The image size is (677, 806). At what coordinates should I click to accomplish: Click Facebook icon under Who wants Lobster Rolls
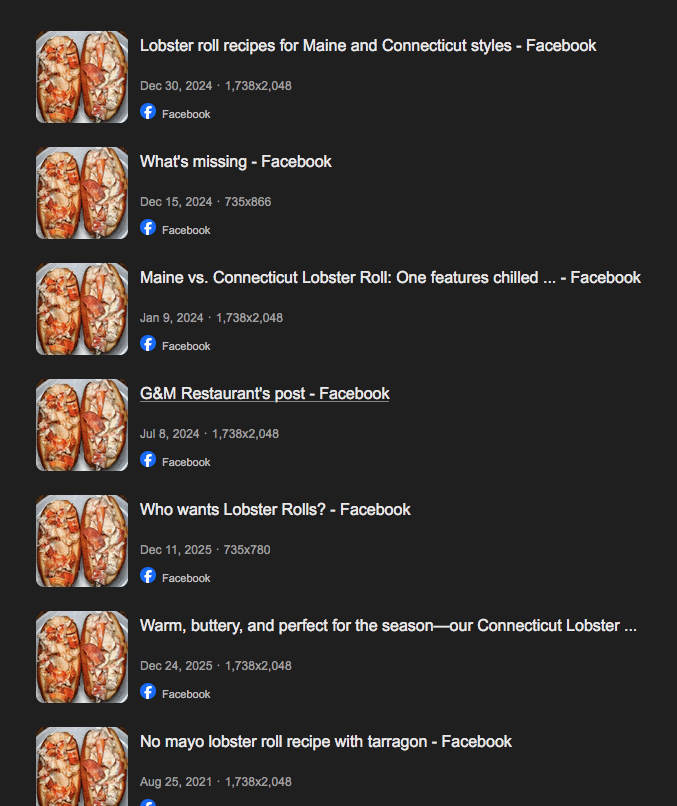(148, 576)
